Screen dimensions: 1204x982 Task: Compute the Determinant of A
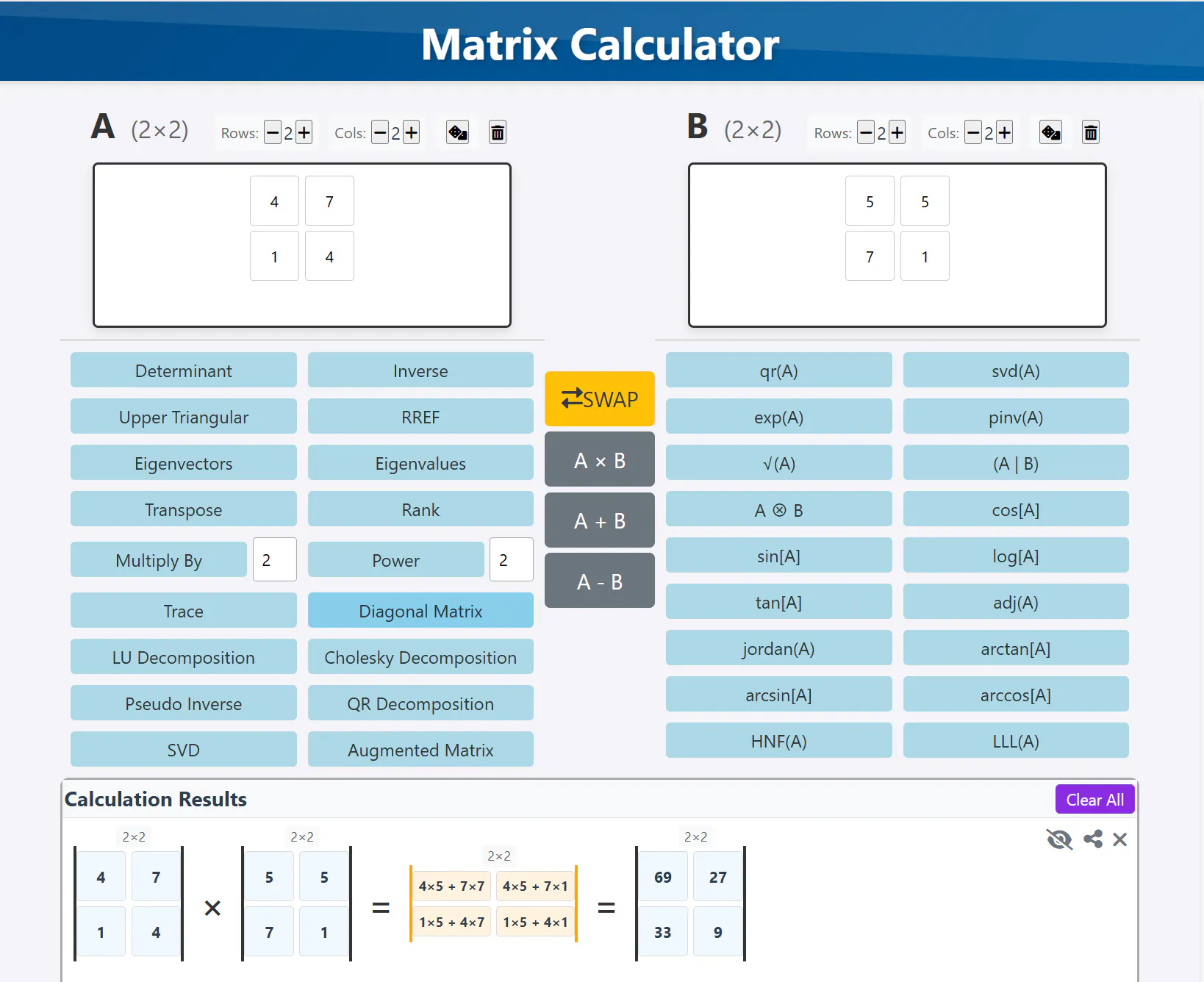(x=184, y=370)
